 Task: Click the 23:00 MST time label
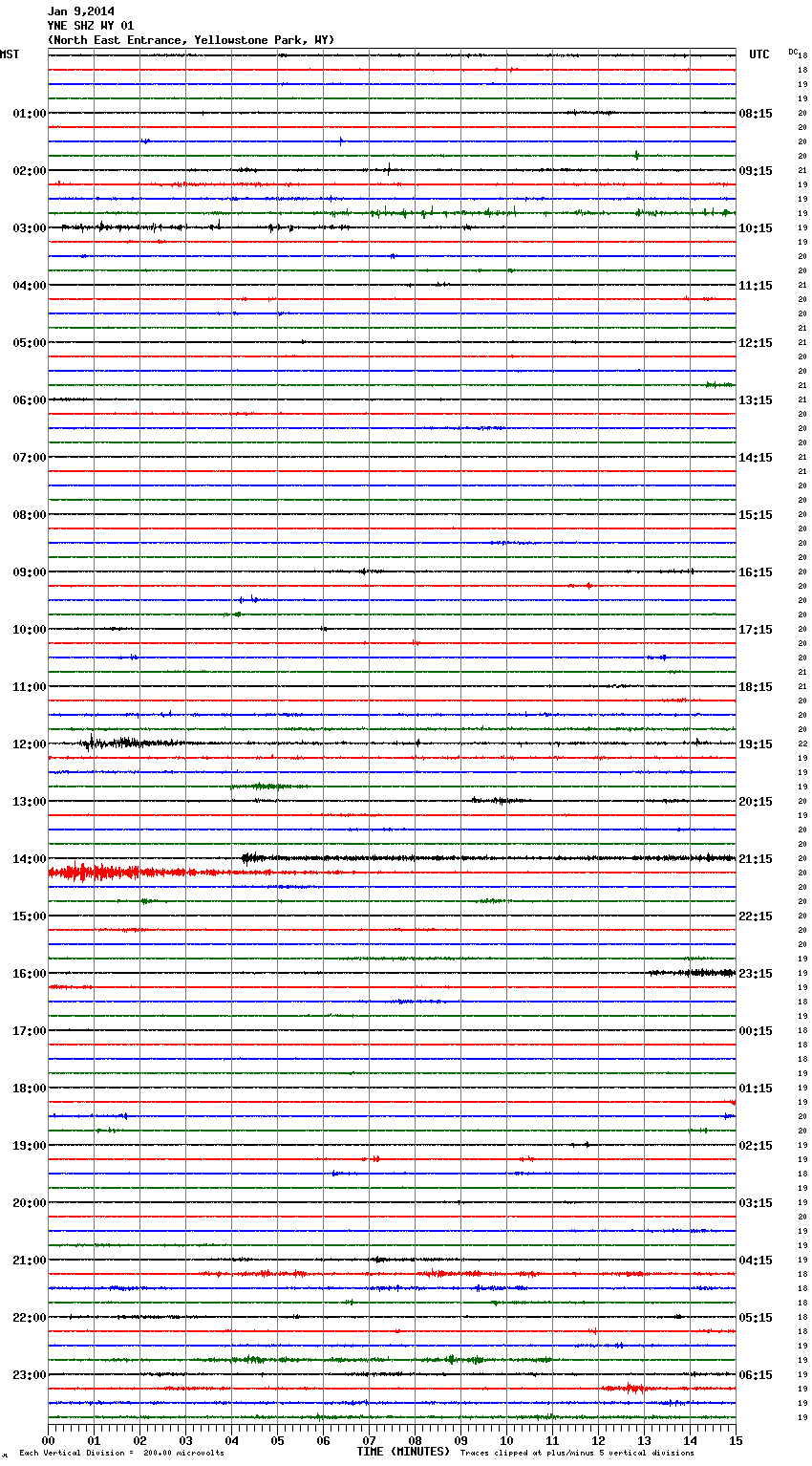click(x=30, y=1375)
